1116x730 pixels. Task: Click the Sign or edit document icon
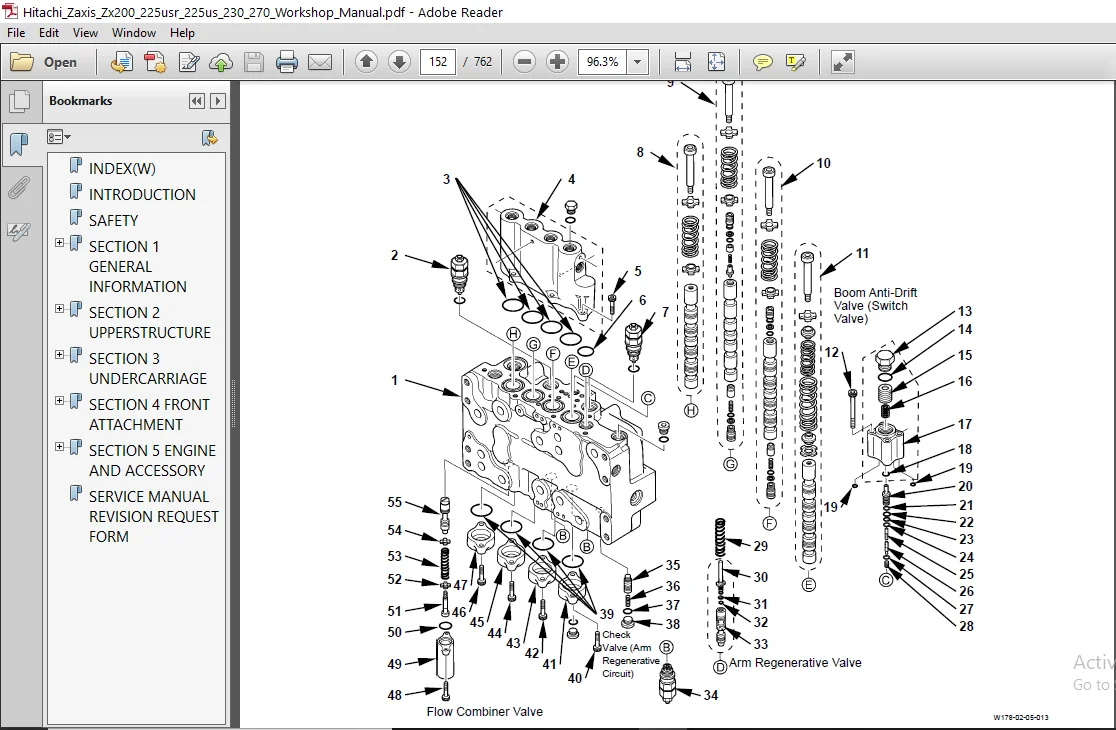[x=189, y=63]
